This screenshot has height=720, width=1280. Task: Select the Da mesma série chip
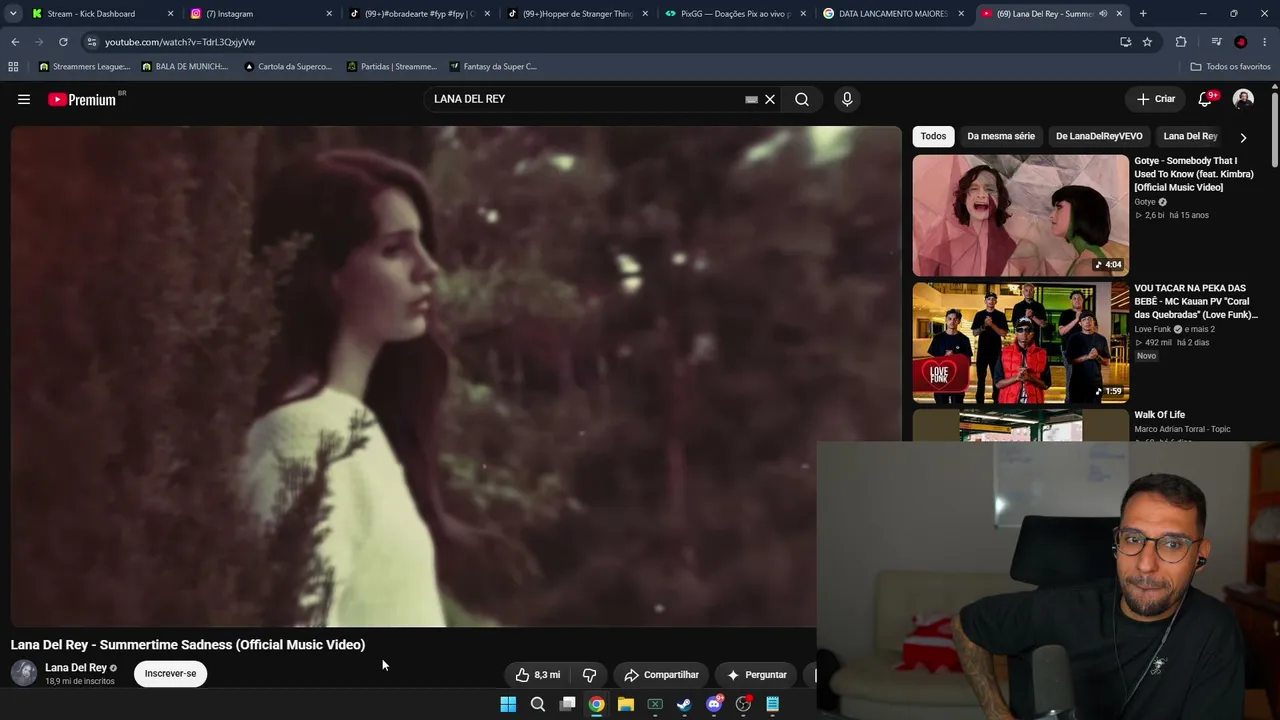click(1001, 136)
